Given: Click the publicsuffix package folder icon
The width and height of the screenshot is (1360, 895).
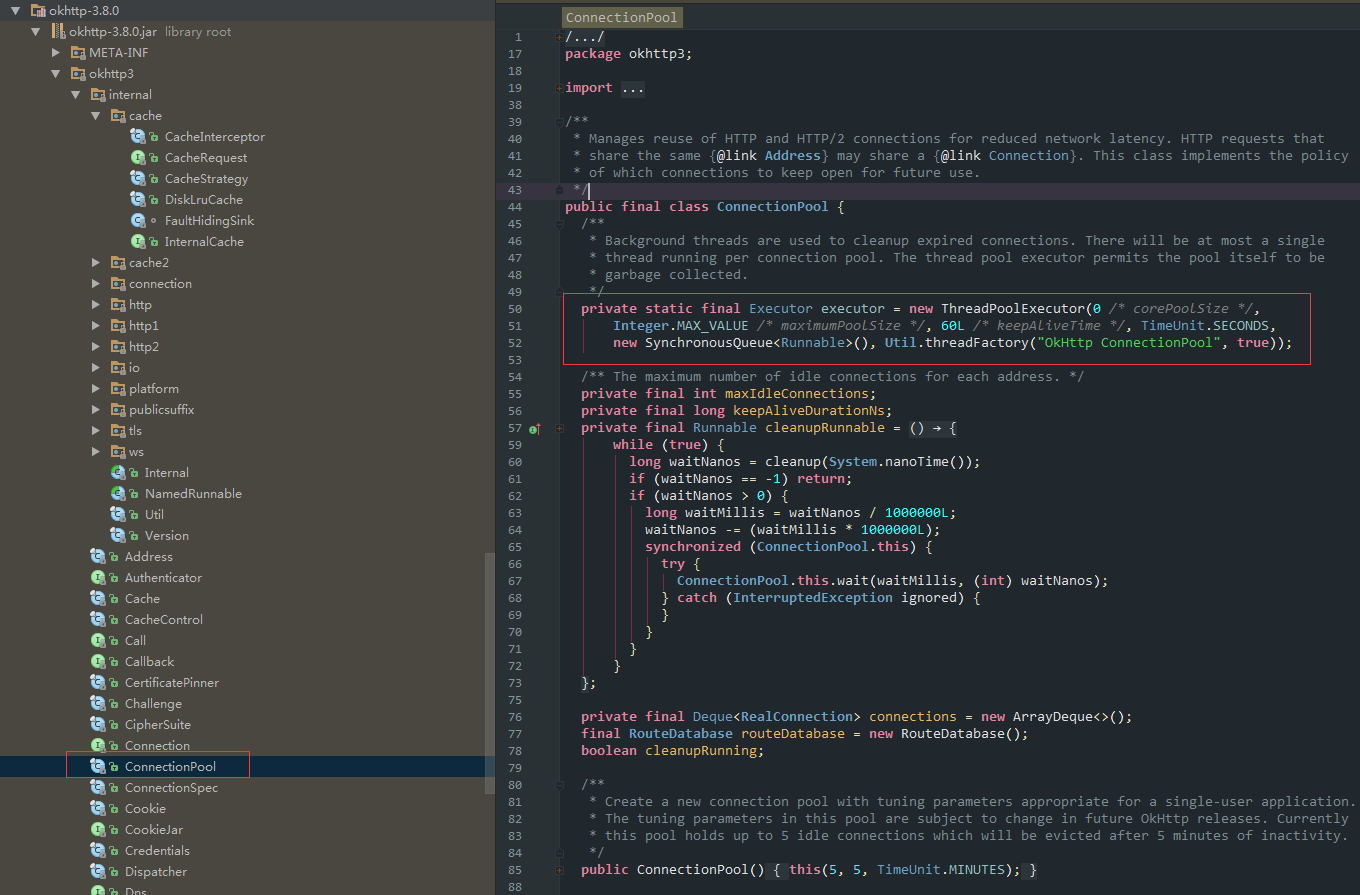Looking at the screenshot, I should (118, 410).
